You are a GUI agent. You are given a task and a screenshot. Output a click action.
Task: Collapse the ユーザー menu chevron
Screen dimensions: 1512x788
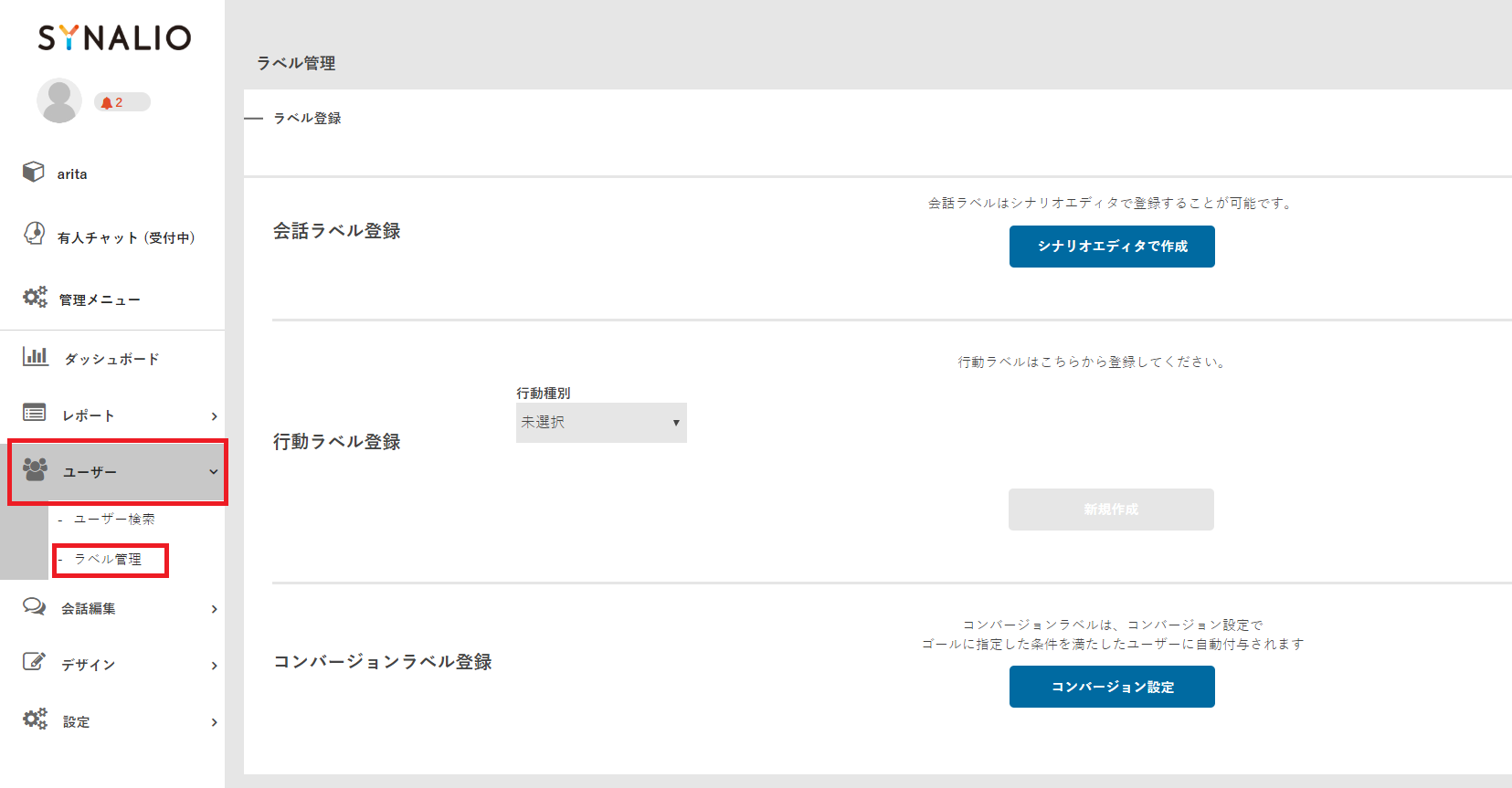click(214, 472)
